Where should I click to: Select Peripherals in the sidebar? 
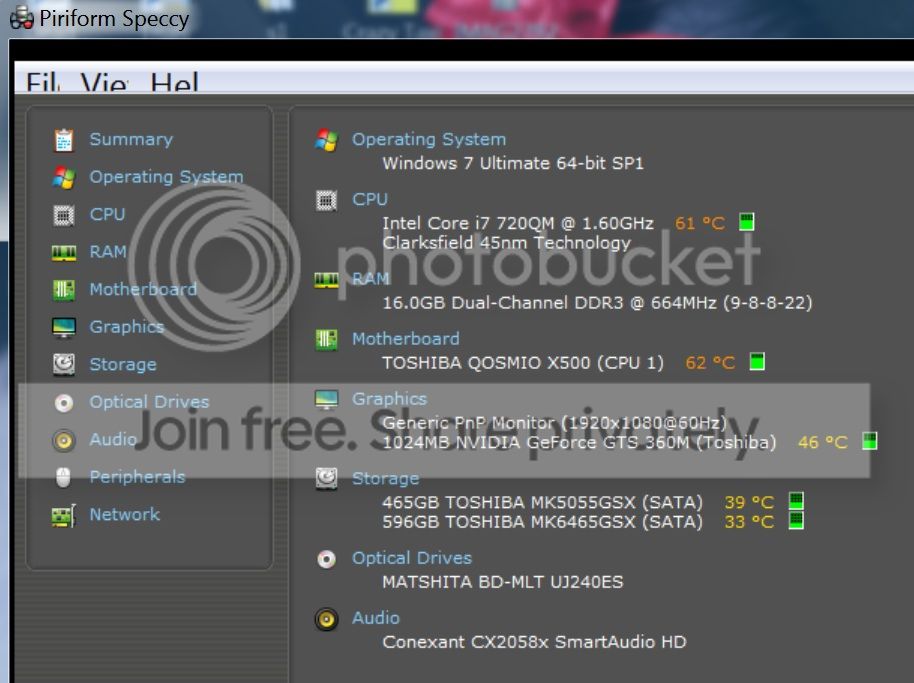138,477
